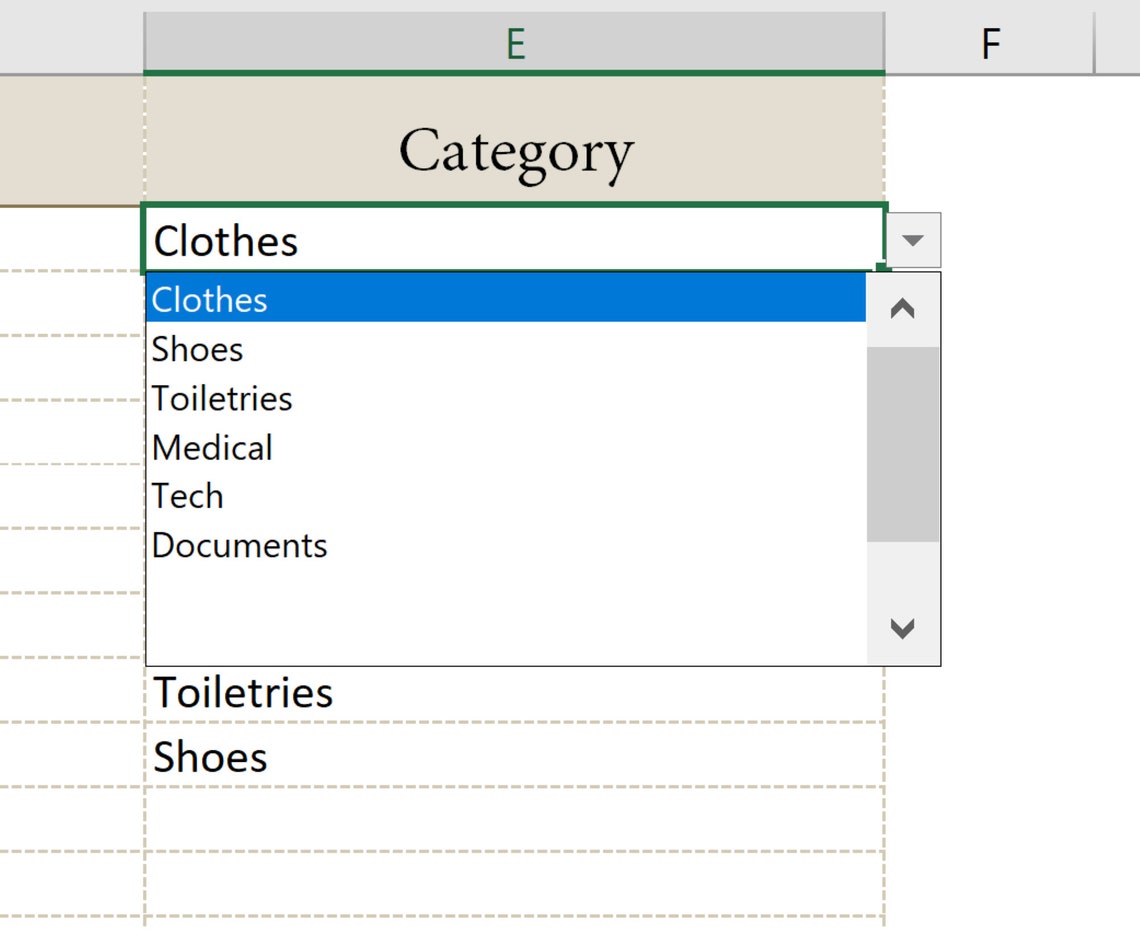Click the column divider between E and F

pyautogui.click(x=885, y=41)
